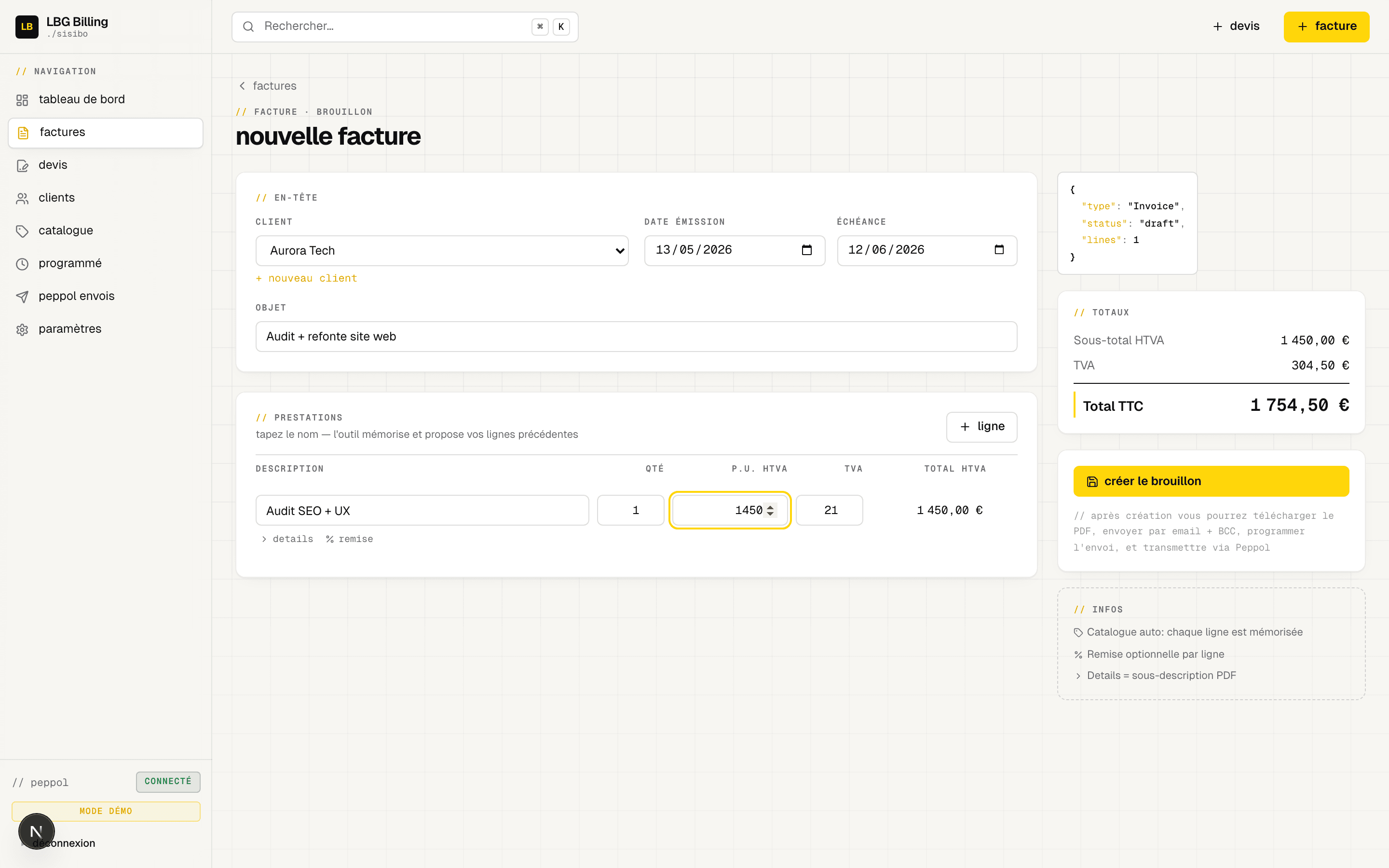Image resolution: width=1389 pixels, height=868 pixels.
Task: Click the + nouveau client link
Action: 307,278
